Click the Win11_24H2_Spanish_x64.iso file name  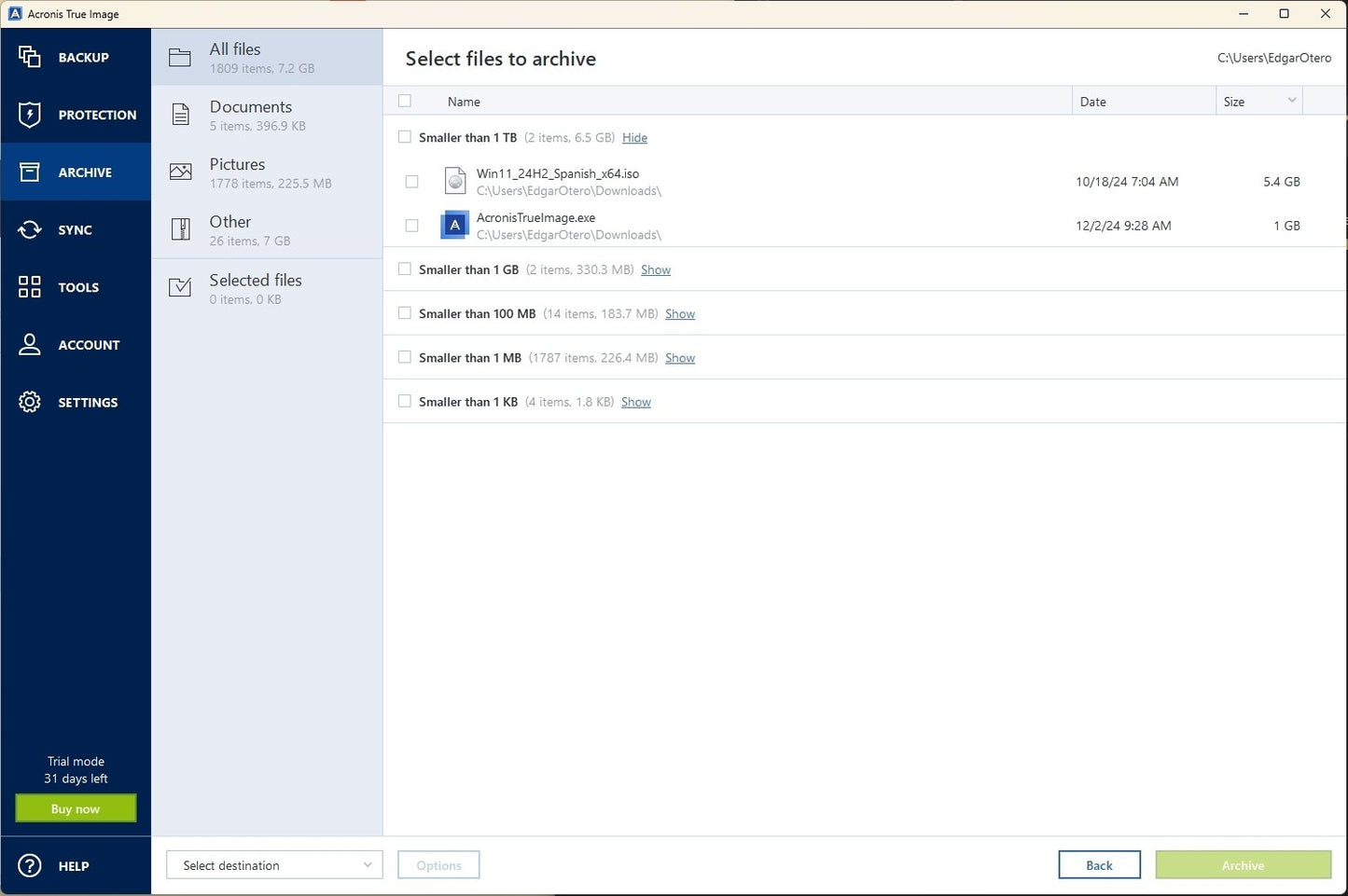point(558,173)
